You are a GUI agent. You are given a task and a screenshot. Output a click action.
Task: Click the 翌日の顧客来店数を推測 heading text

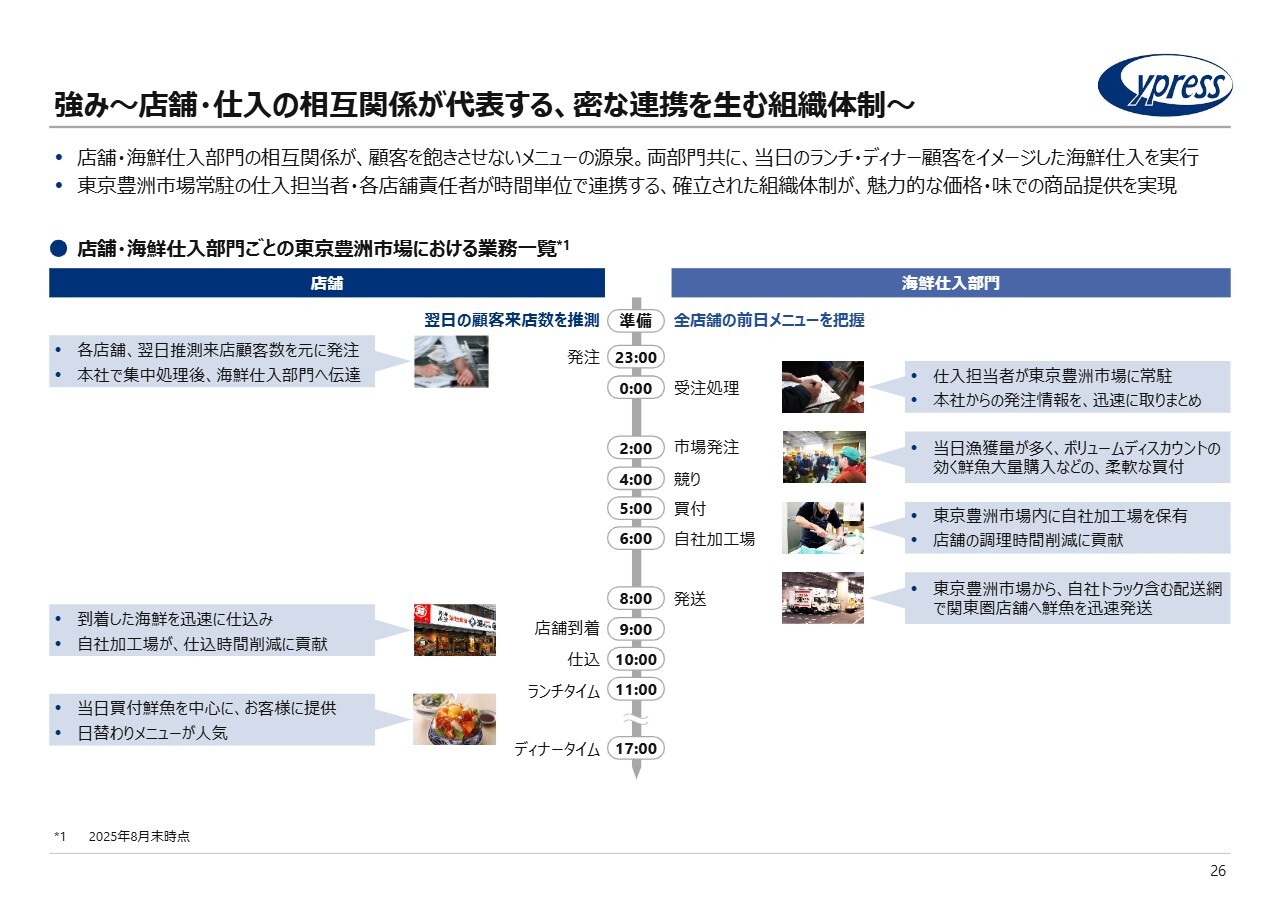[x=511, y=321]
